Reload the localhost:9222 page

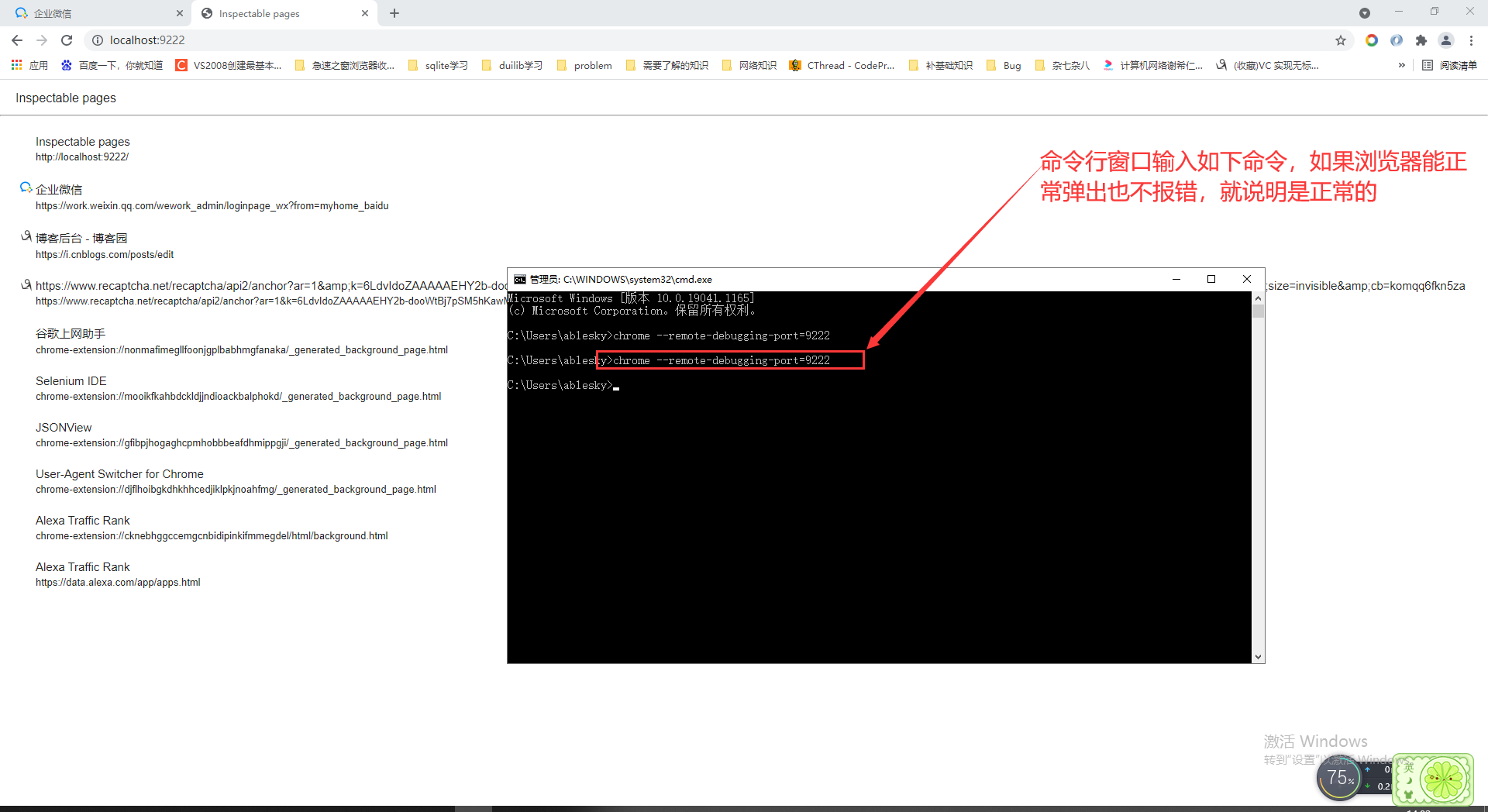coord(67,40)
